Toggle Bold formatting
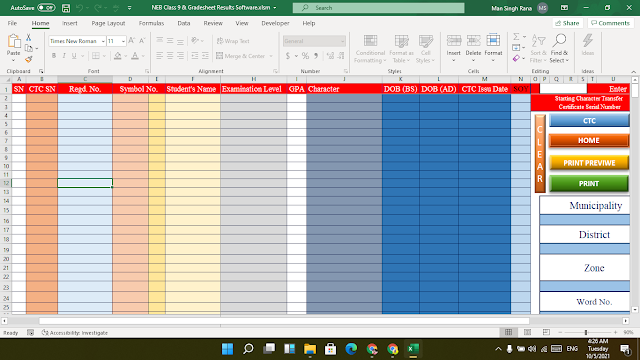Viewport: 640px width, 360px height. (x=54, y=56)
